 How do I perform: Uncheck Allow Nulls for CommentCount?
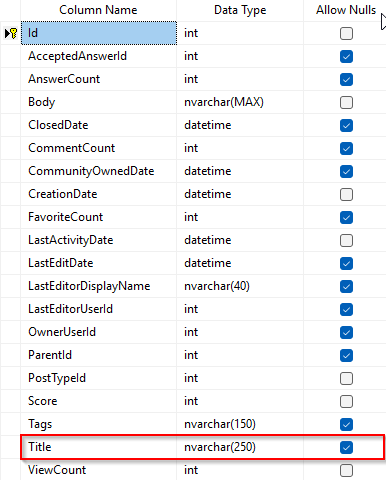(346, 148)
